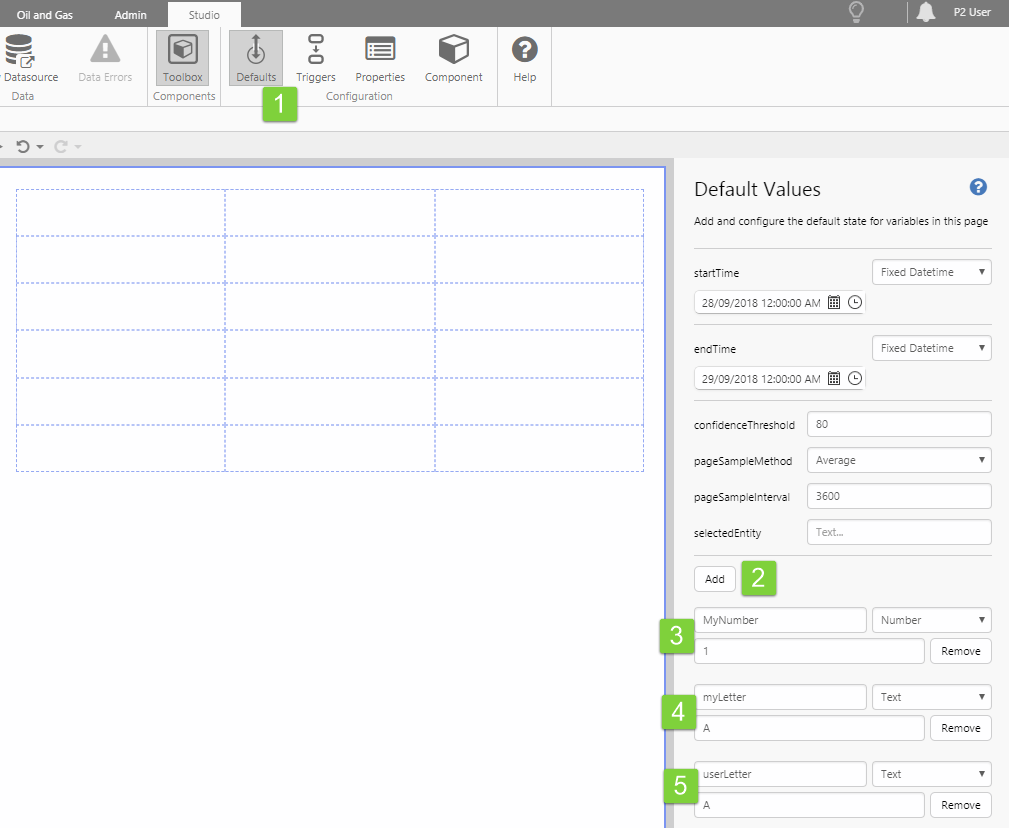Open the Component configuration
The image size is (1009, 828).
click(453, 58)
